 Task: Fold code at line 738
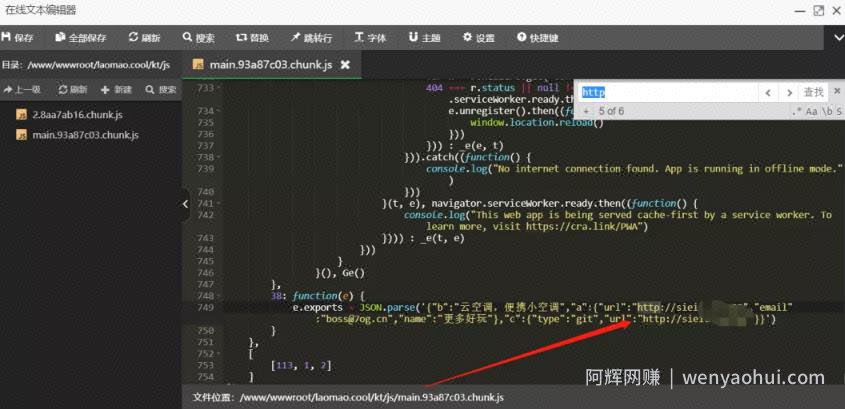(218, 157)
